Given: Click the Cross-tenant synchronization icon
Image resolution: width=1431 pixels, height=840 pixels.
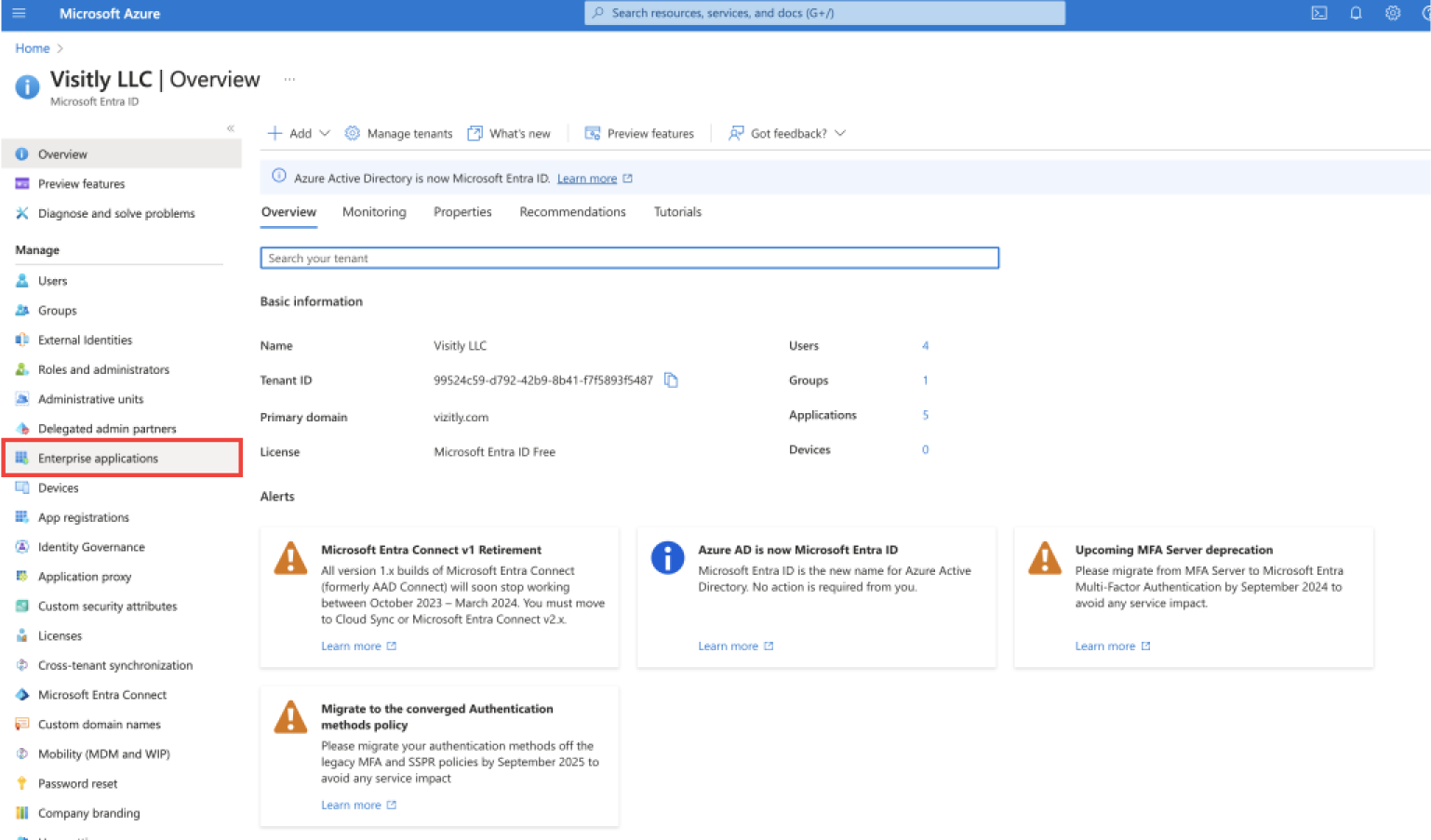Looking at the screenshot, I should coord(22,665).
